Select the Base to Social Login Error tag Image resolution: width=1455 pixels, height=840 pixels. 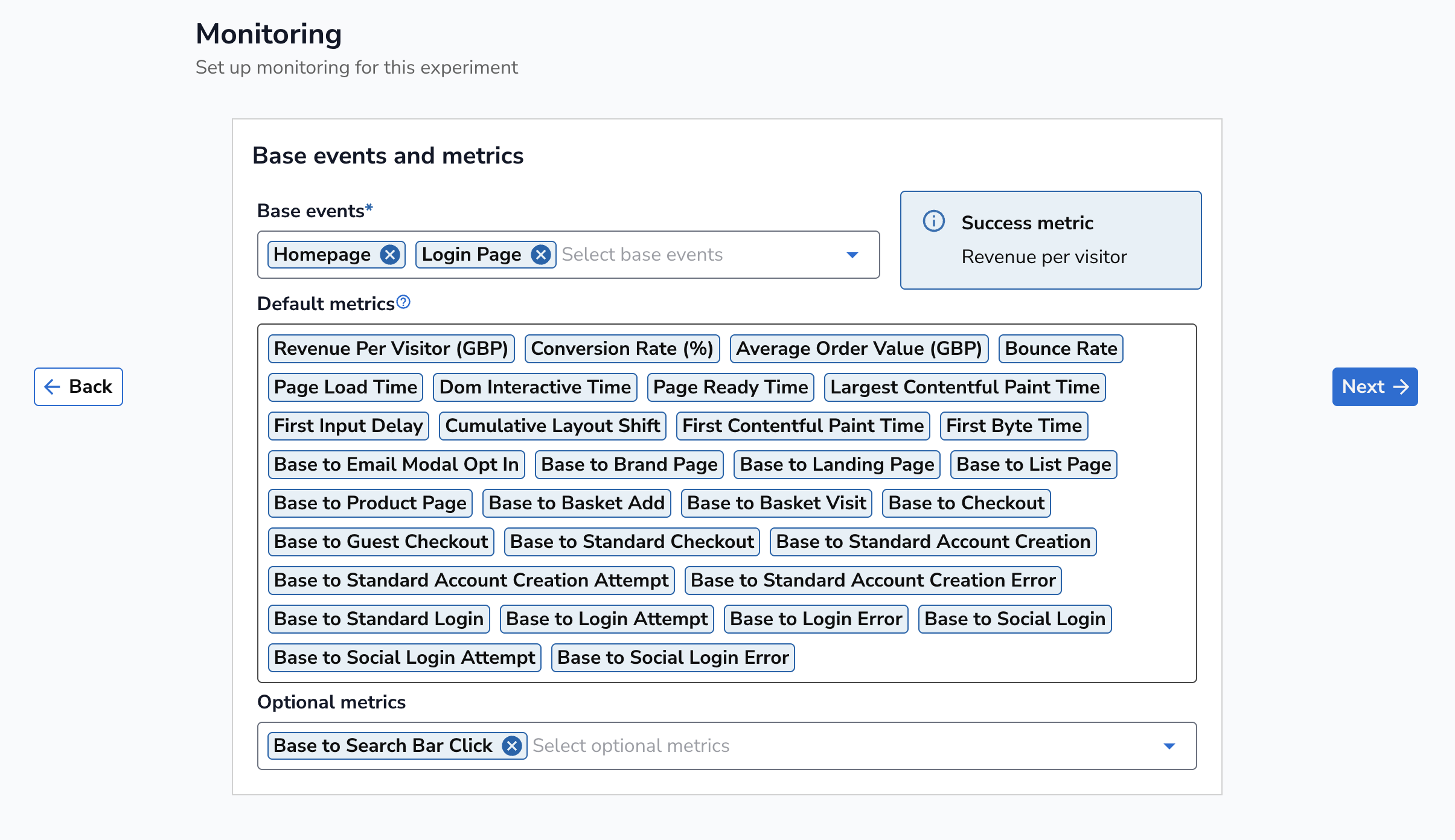[x=673, y=658]
